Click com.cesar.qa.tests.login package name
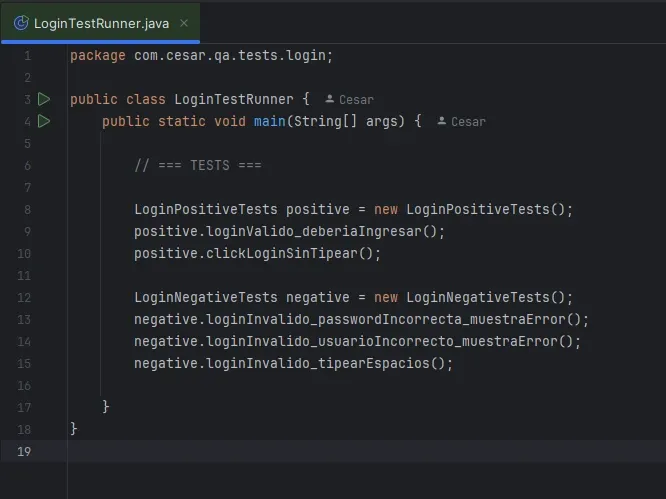Screen dimensions: 666x499 coord(230,56)
